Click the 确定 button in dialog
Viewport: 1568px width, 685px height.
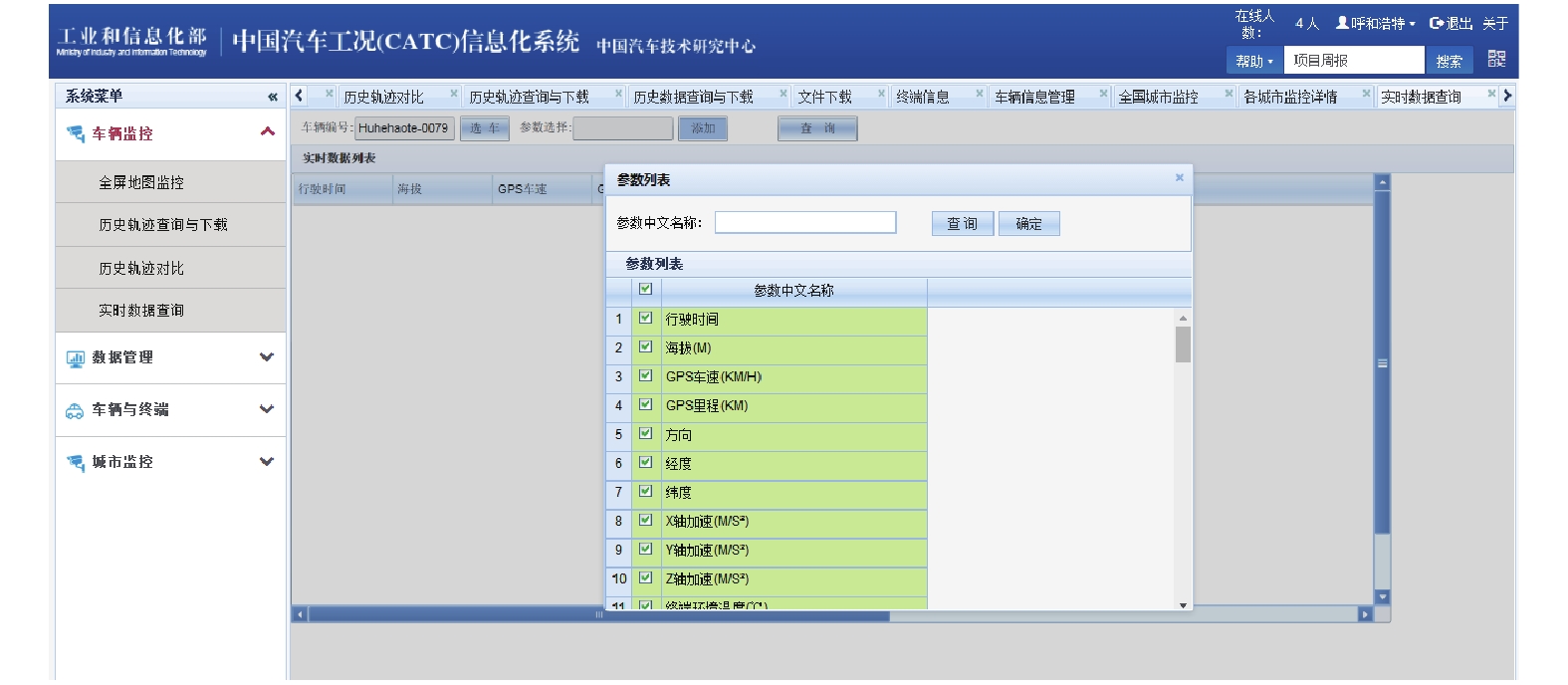click(1028, 224)
